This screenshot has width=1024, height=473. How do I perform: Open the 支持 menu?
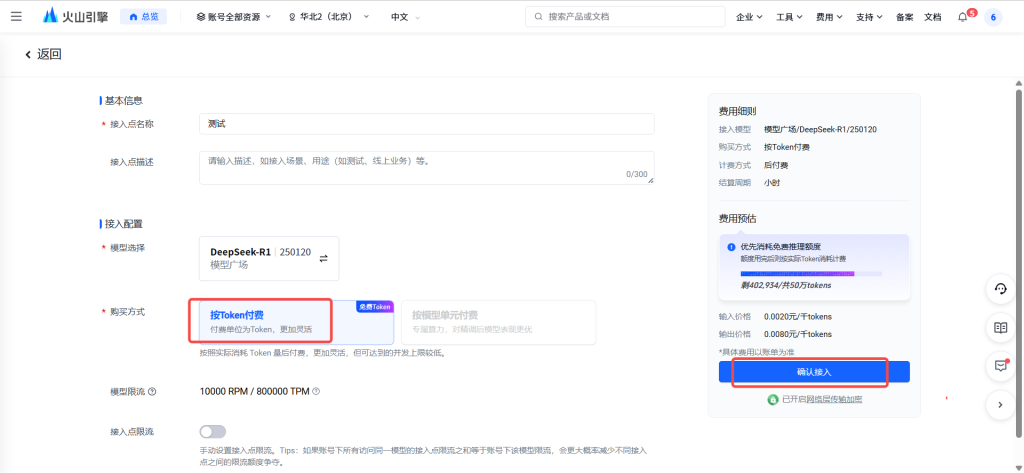(869, 17)
